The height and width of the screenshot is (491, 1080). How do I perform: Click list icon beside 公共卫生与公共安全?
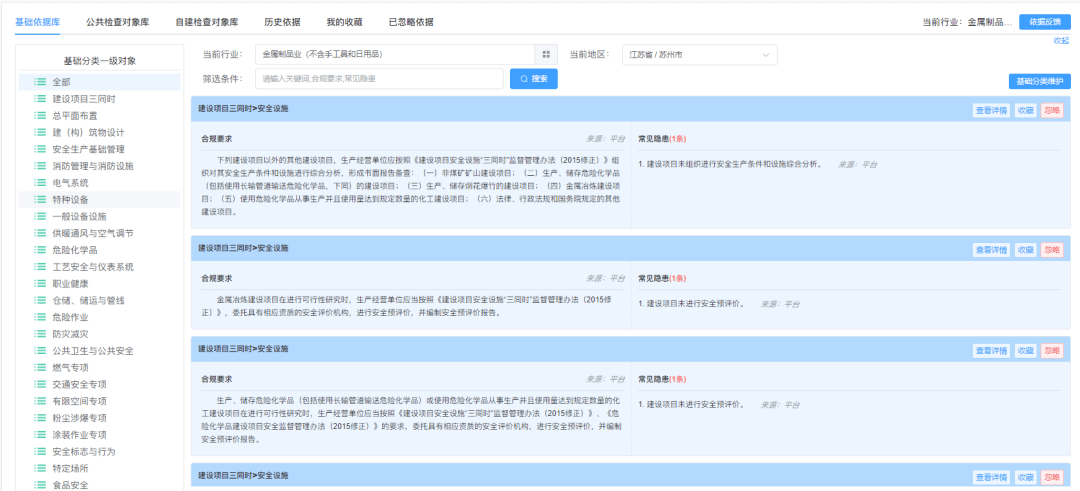click(x=40, y=351)
